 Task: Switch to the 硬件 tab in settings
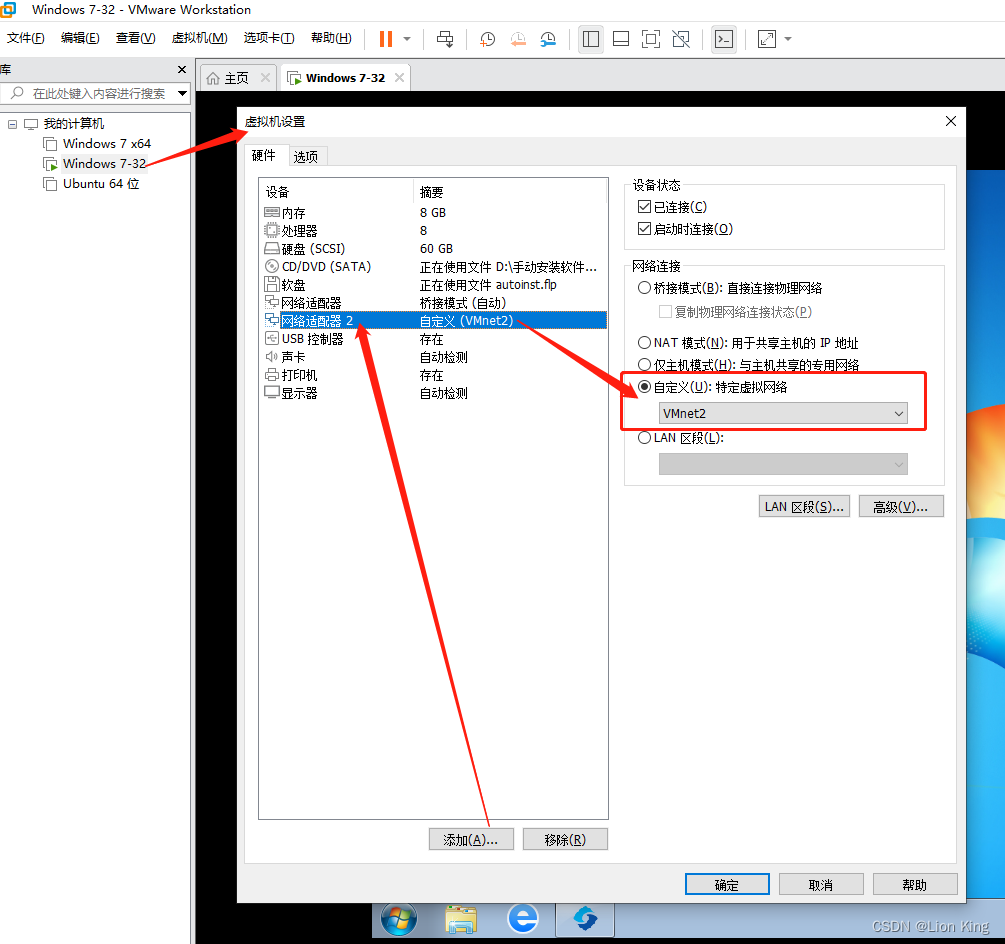coord(263,155)
